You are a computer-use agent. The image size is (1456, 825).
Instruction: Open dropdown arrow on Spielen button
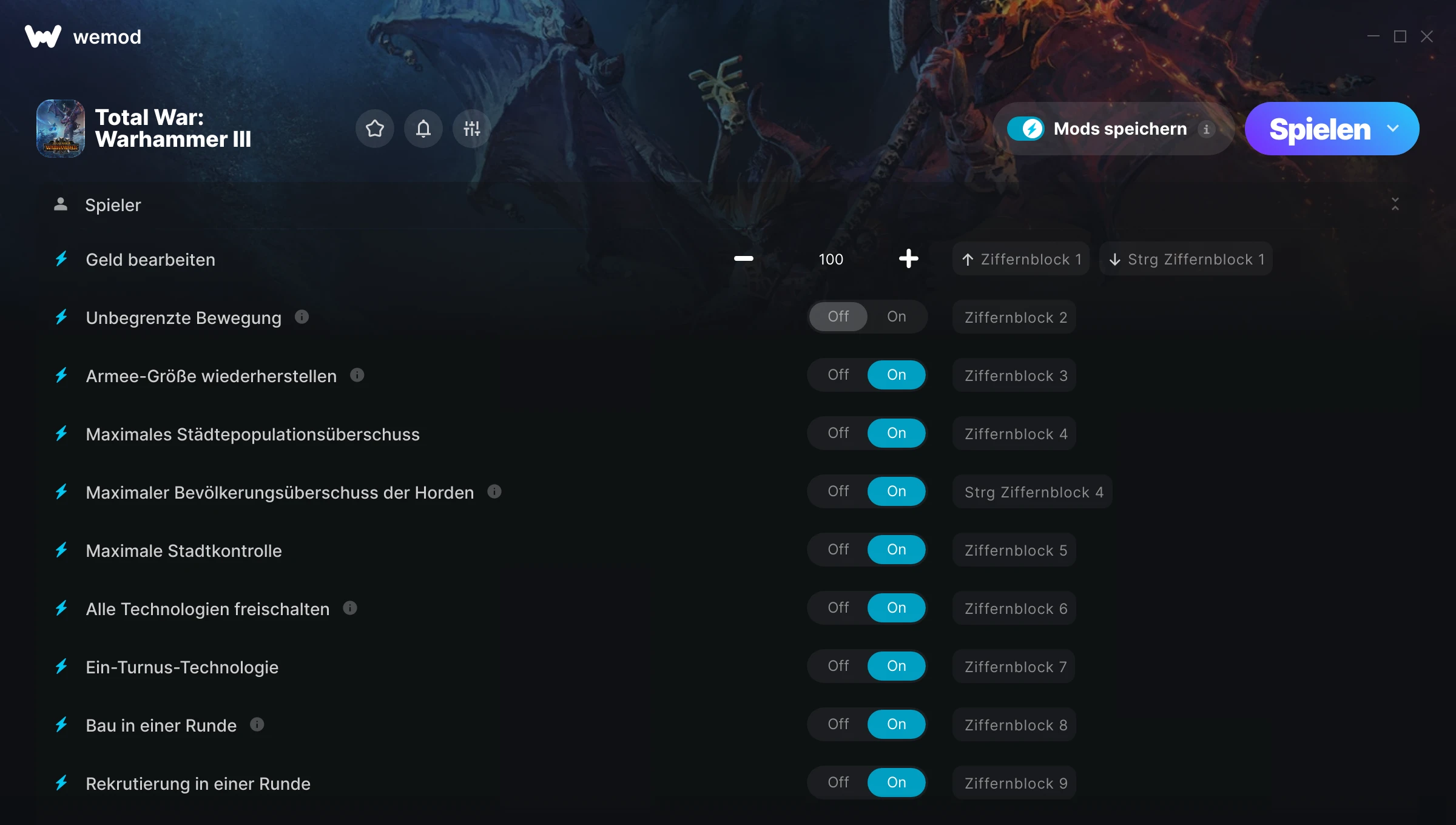point(1393,129)
